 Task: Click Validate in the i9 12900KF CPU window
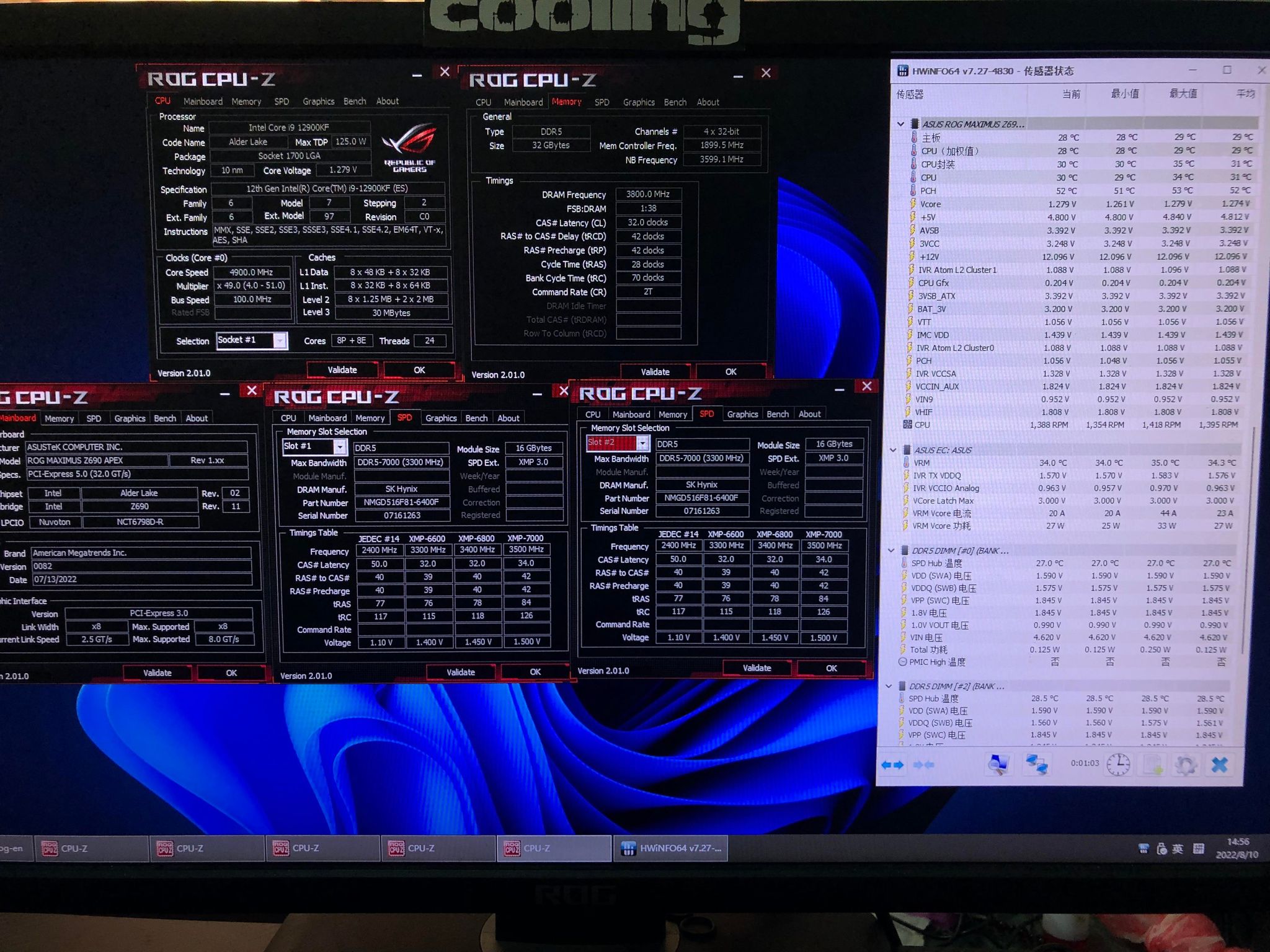click(342, 370)
